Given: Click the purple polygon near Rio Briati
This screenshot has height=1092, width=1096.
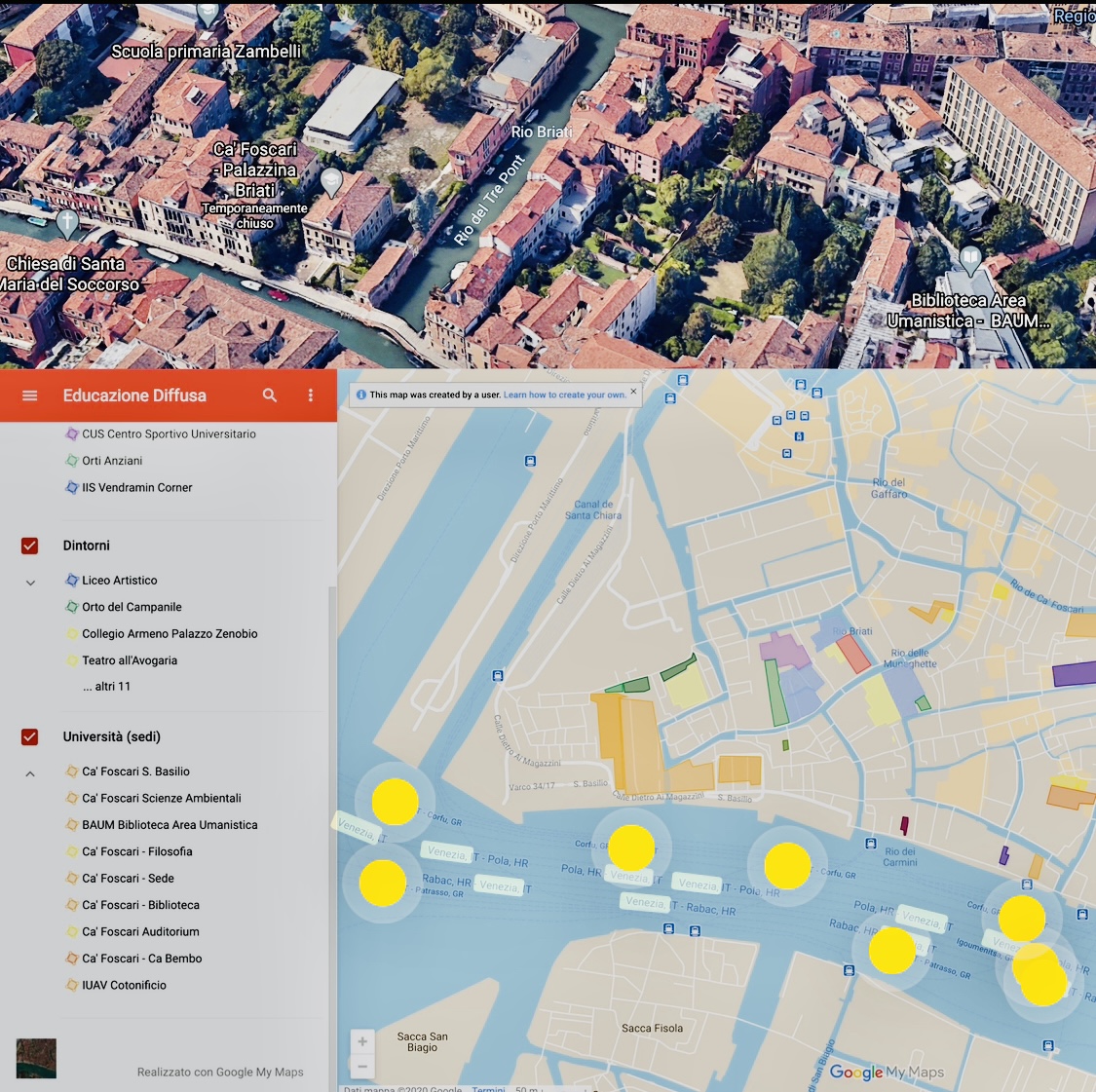Looking at the screenshot, I should click(783, 649).
